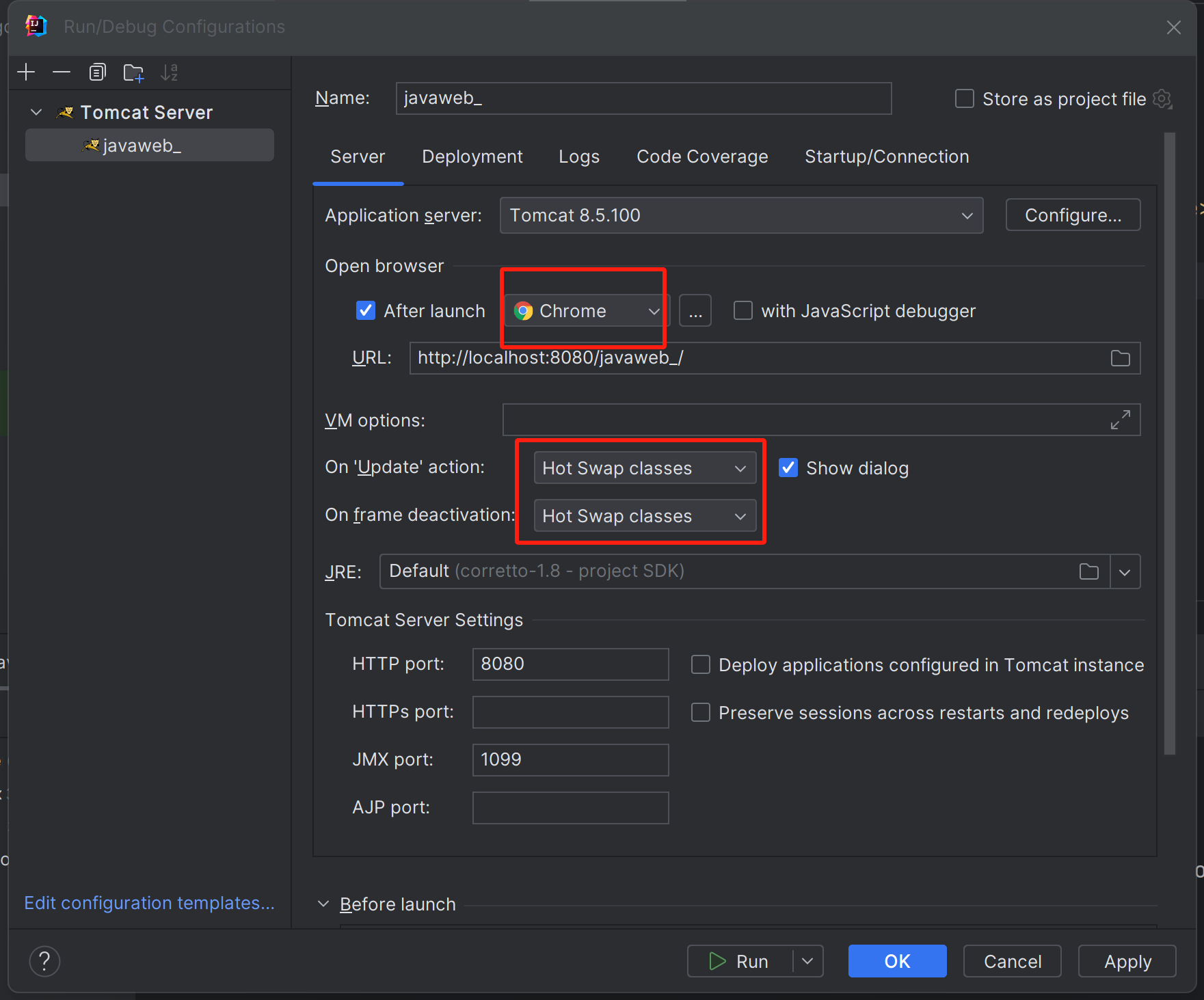Open the Run button dropdown arrow
Viewport: 1204px width, 1000px height.
807,961
